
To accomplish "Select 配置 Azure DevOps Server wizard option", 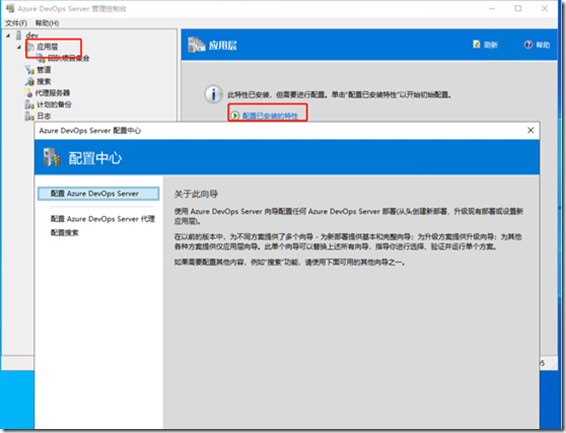I will [98, 193].
